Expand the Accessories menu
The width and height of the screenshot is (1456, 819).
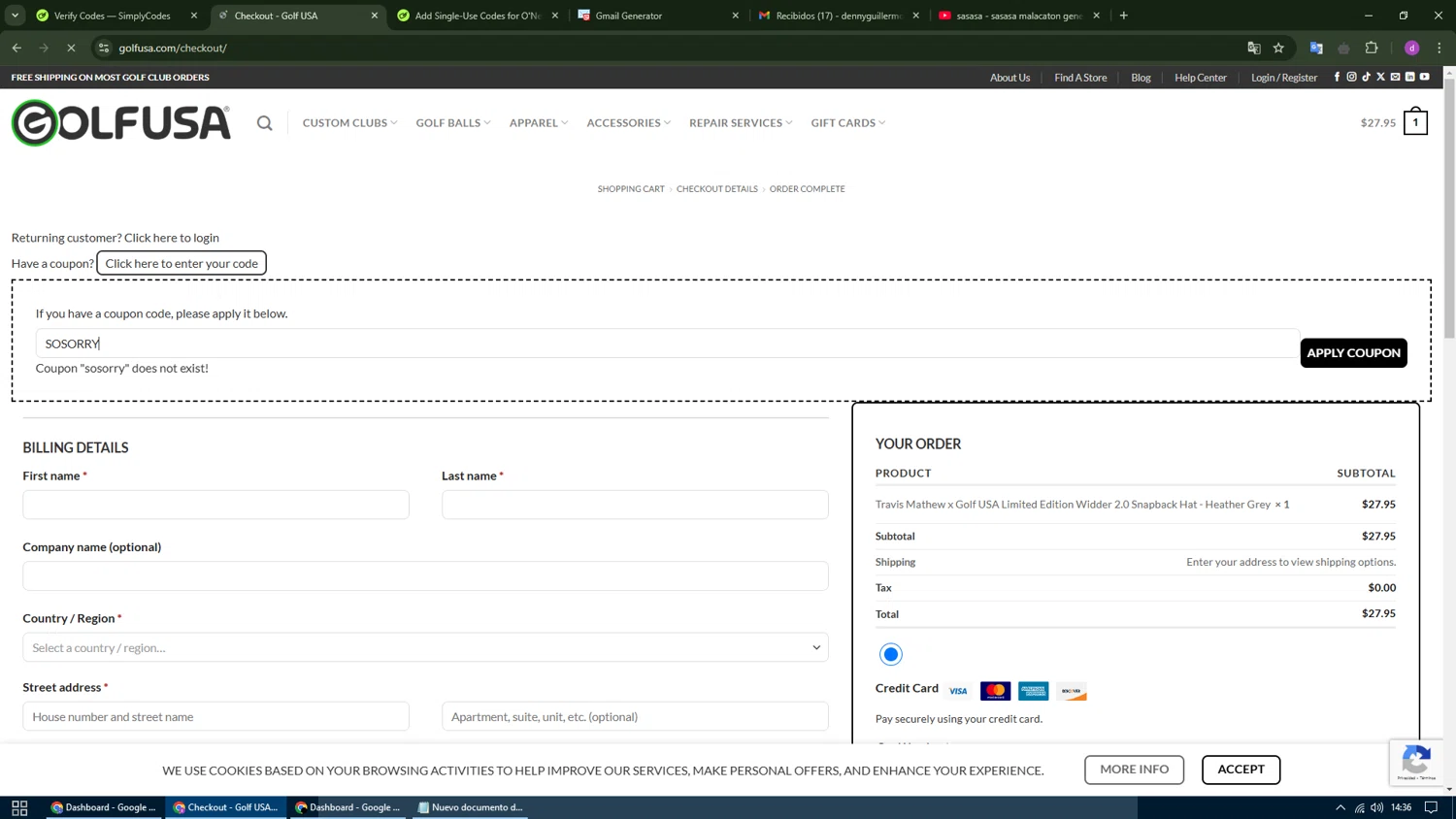628,123
